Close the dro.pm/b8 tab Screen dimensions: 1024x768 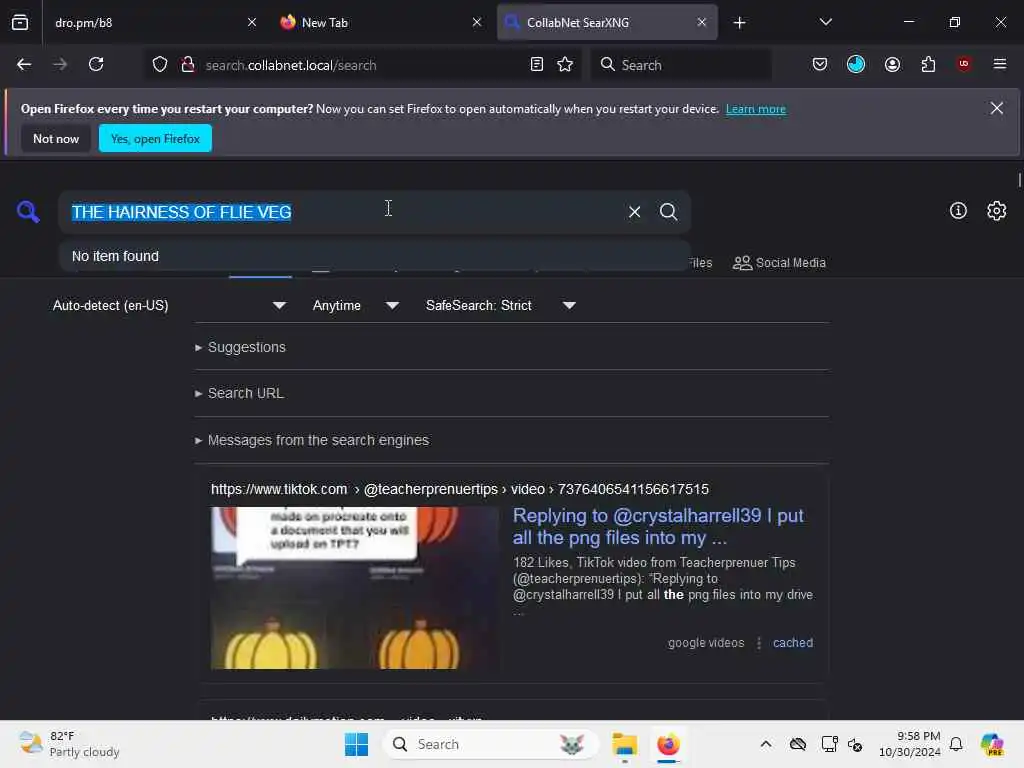252,22
